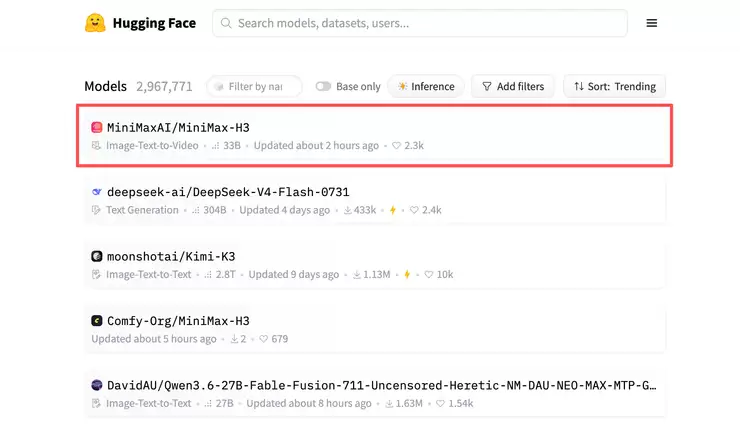Viewport: 740px width, 427px height.
Task: Click Image-Text-to-Text icon on DavidAU row
Action: point(96,403)
